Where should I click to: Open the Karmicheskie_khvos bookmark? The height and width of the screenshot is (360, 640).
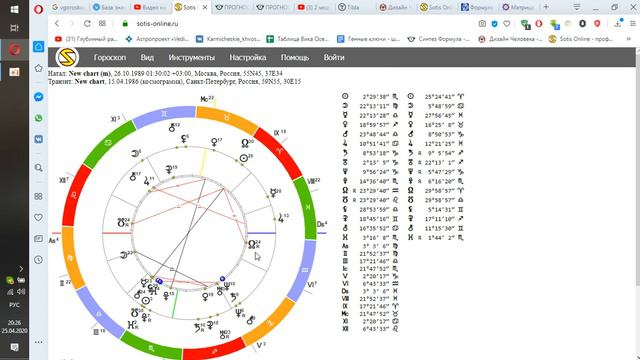pos(228,39)
